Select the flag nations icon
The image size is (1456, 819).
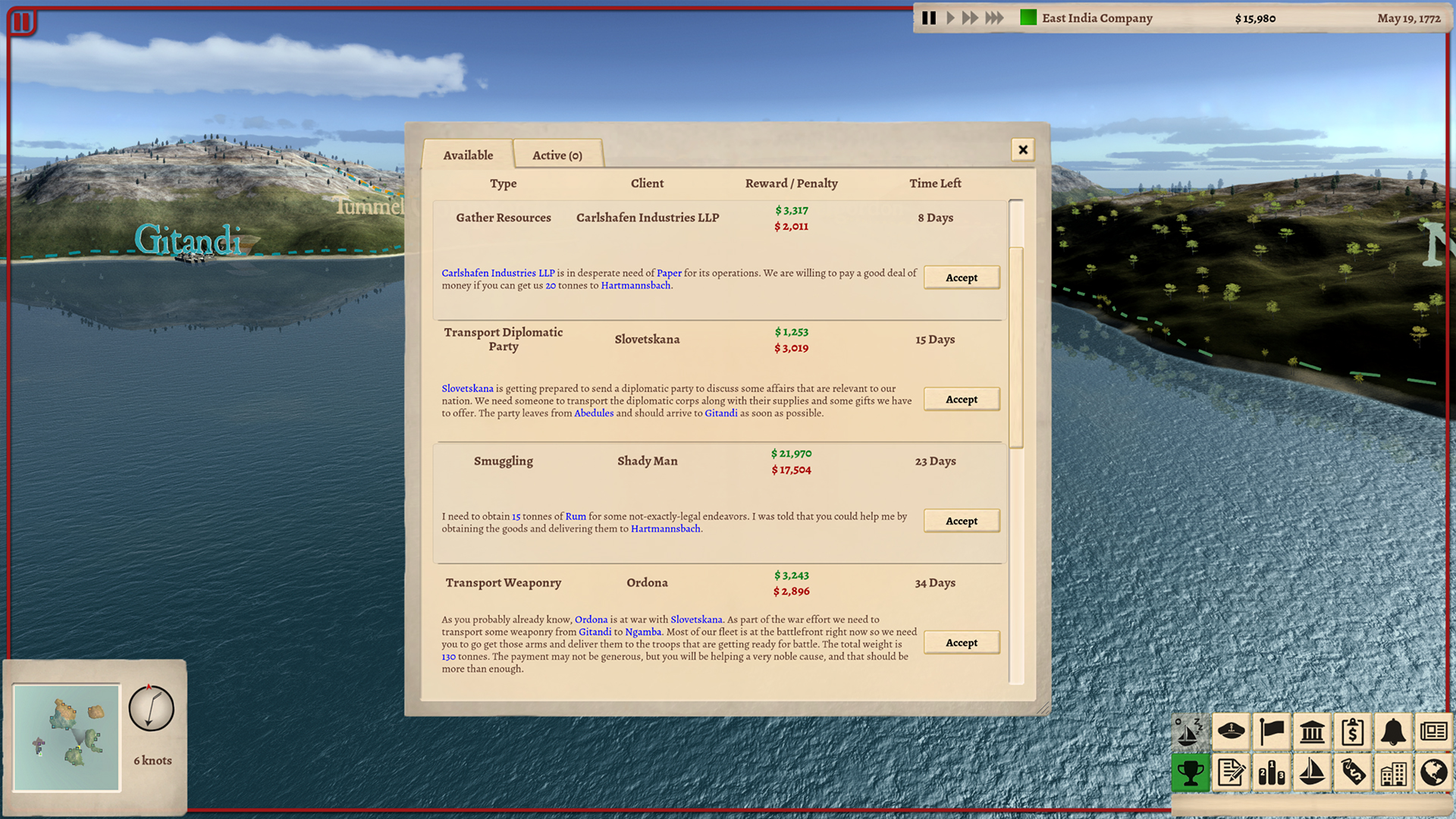coord(1272,732)
